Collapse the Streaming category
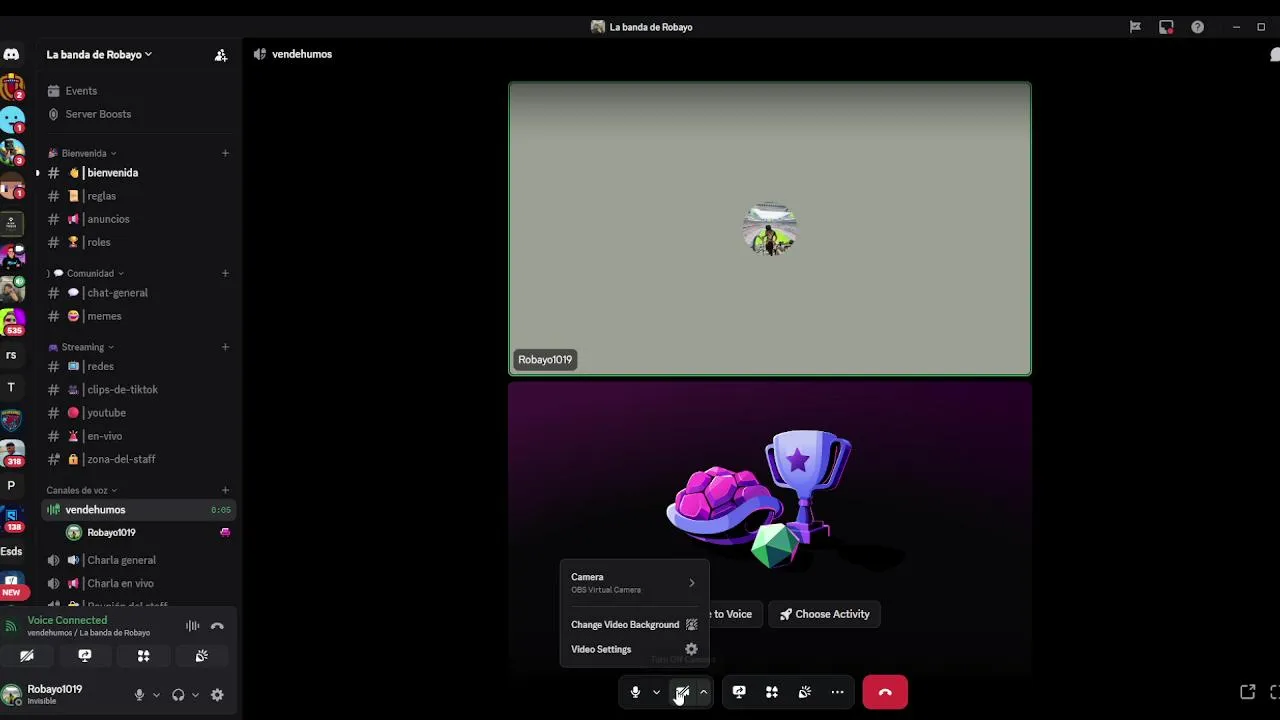Image resolution: width=1280 pixels, height=720 pixels. 82,347
